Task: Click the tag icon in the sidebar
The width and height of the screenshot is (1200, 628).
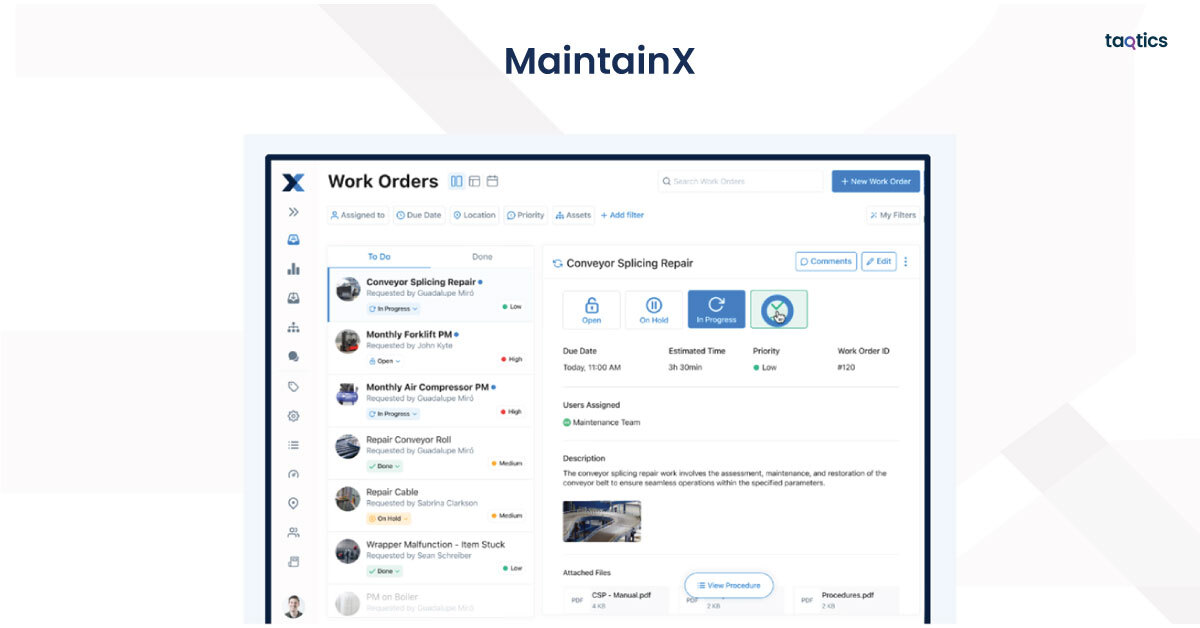Action: 293,386
